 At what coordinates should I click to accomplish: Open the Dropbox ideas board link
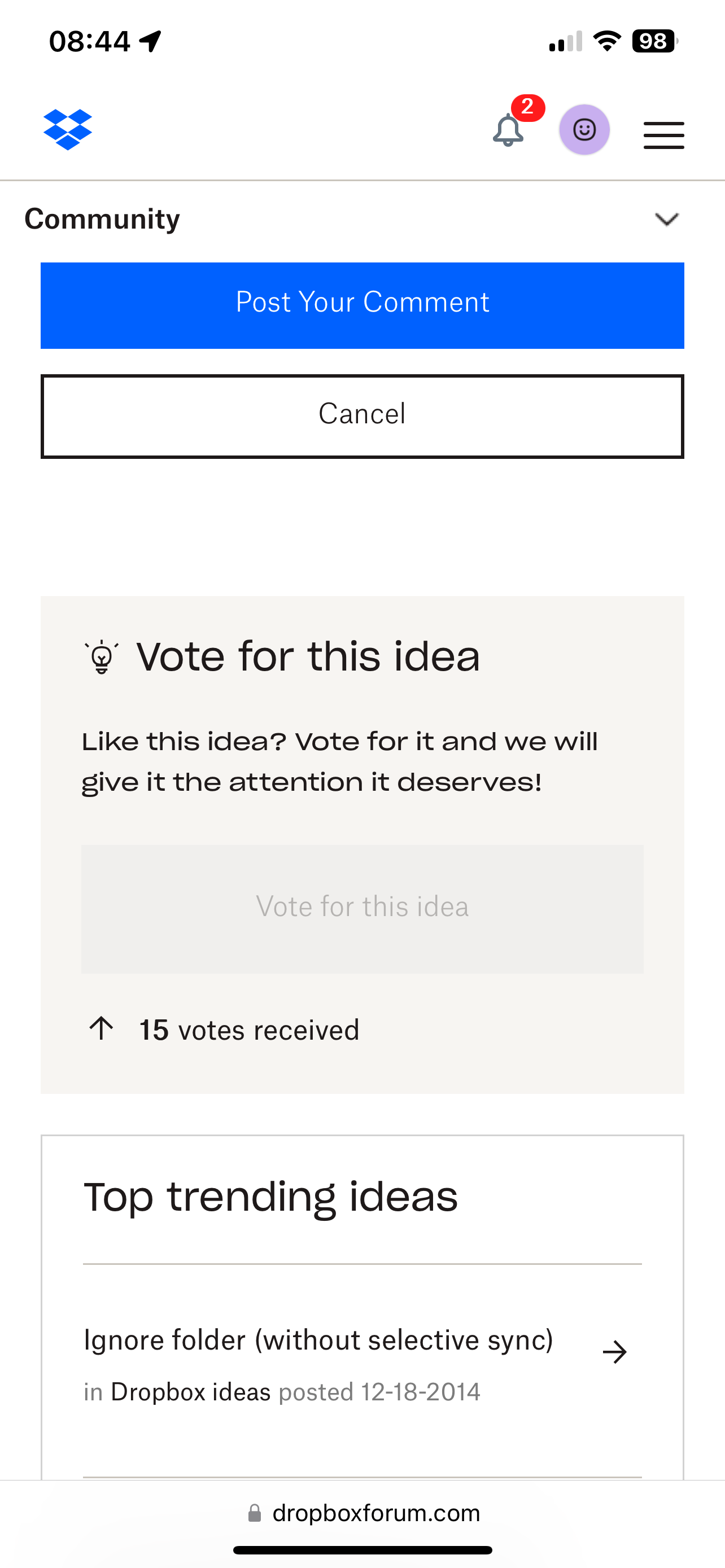pyautogui.click(x=190, y=1392)
